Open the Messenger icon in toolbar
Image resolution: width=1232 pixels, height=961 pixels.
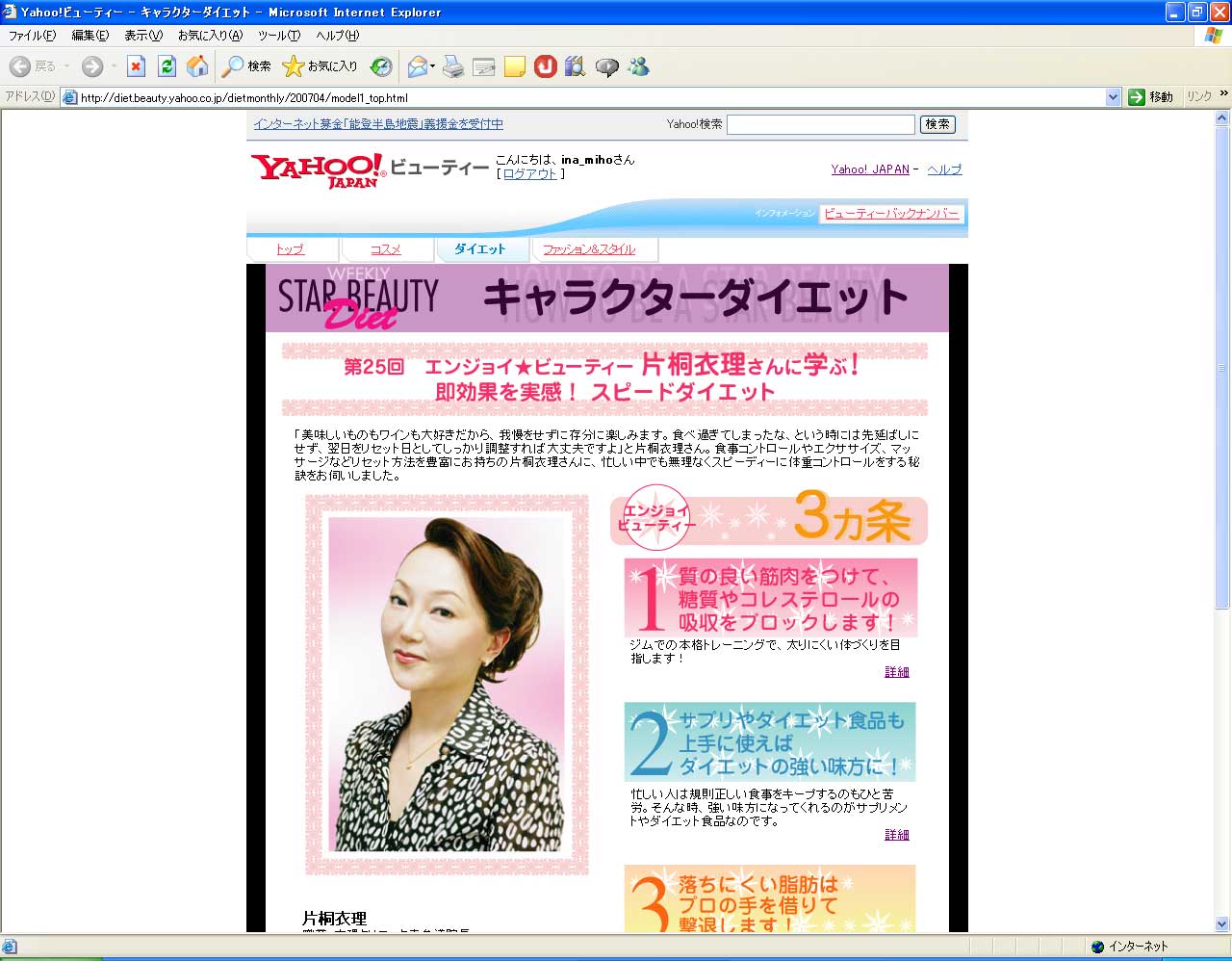tap(637, 66)
